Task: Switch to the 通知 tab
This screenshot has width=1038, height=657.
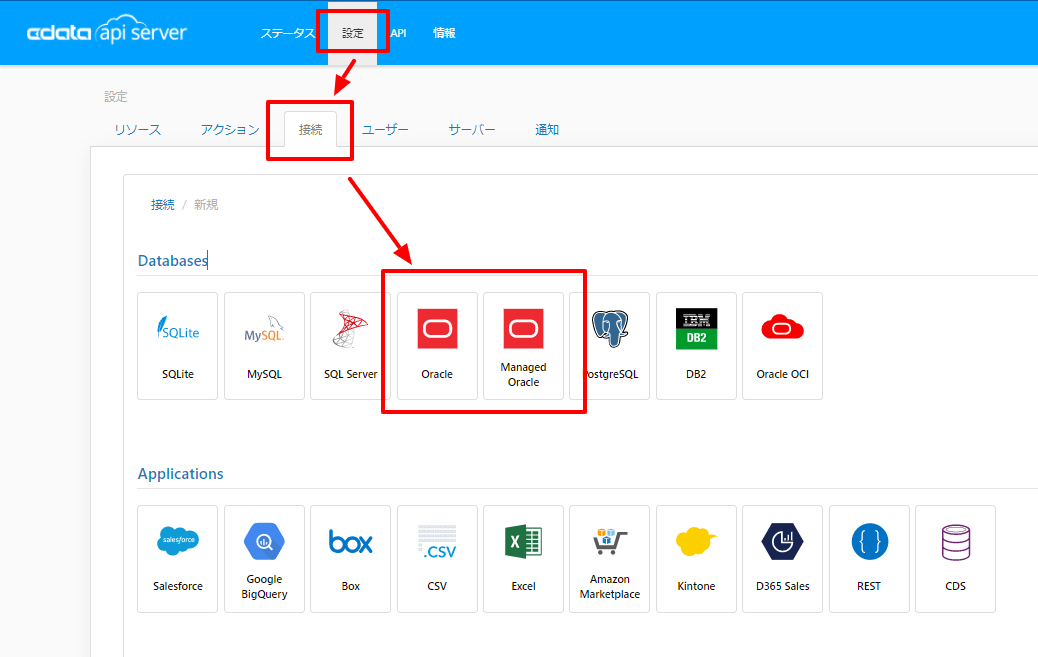Action: 547,130
